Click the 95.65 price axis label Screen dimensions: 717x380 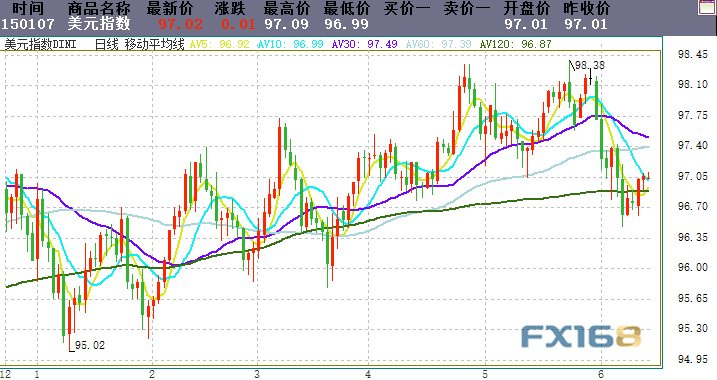(693, 298)
